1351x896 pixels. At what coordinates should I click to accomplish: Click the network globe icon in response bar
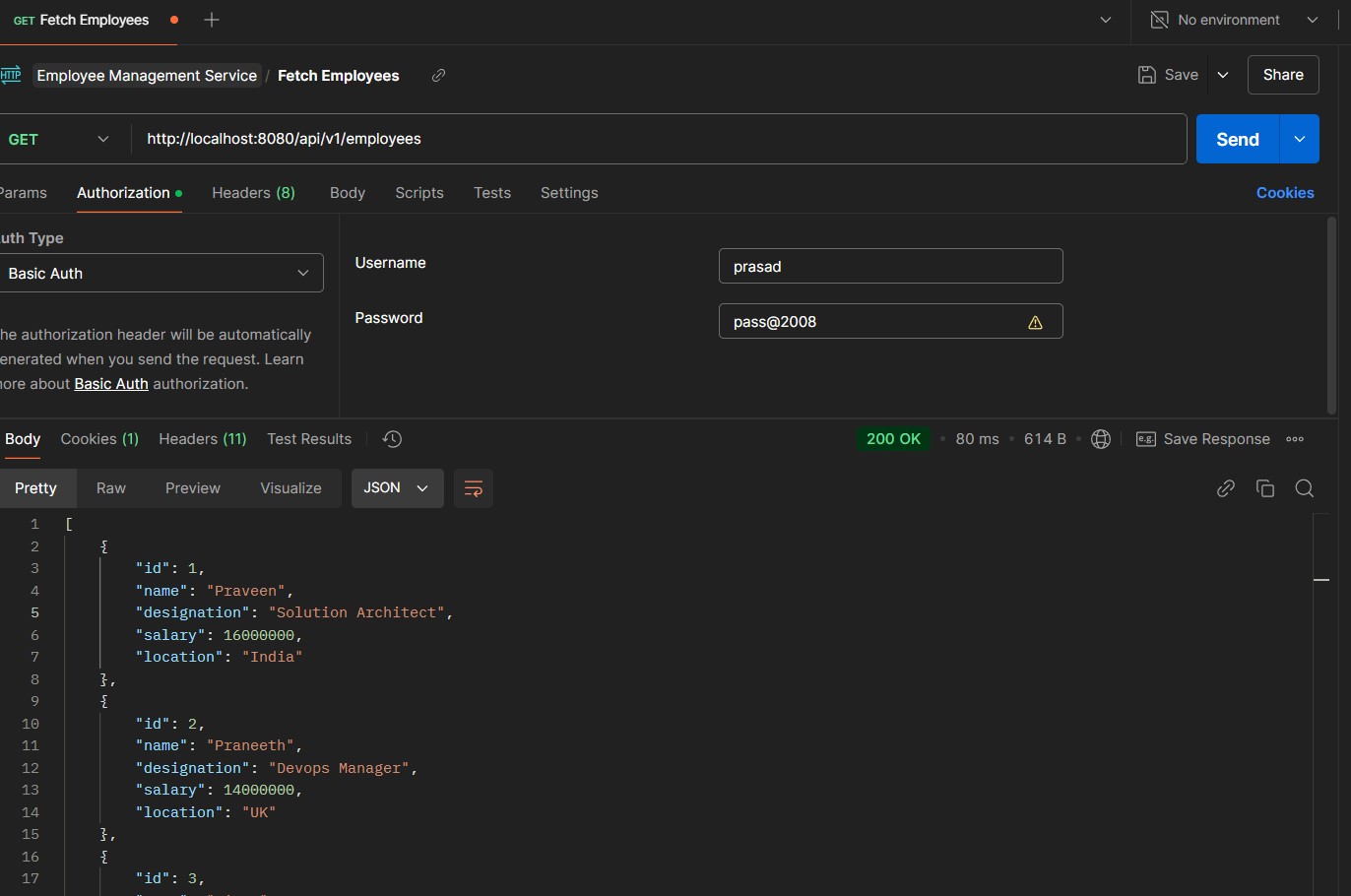(x=1101, y=439)
